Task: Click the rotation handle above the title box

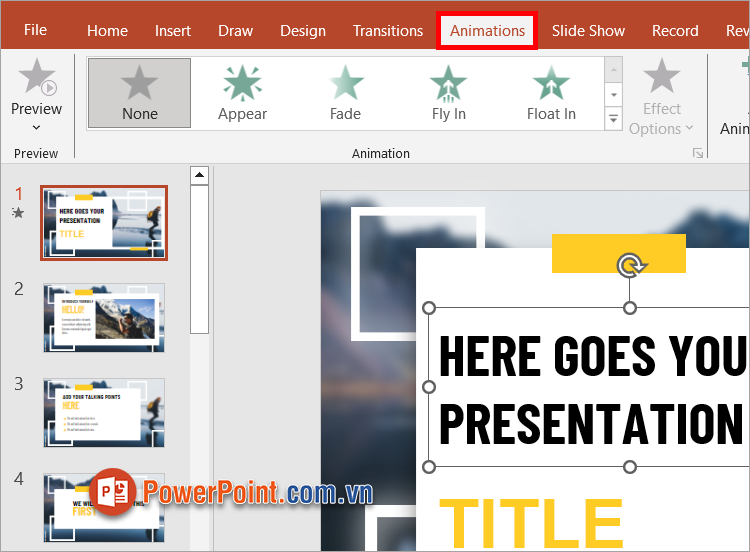Action: [x=630, y=265]
